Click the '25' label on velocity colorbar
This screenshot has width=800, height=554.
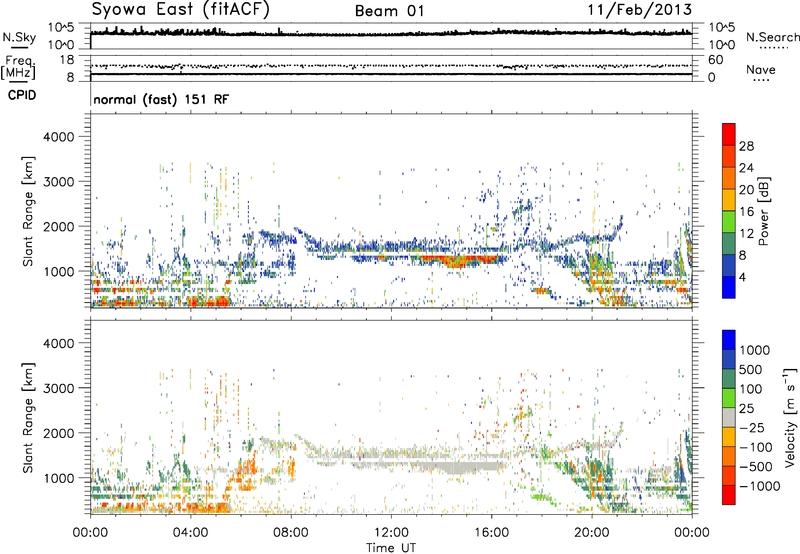[747, 409]
